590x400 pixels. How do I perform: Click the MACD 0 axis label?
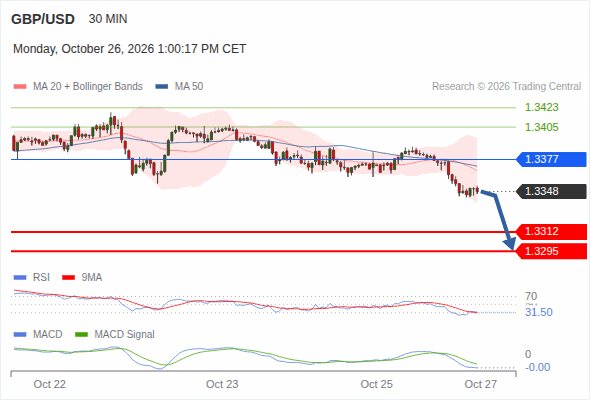click(x=528, y=354)
